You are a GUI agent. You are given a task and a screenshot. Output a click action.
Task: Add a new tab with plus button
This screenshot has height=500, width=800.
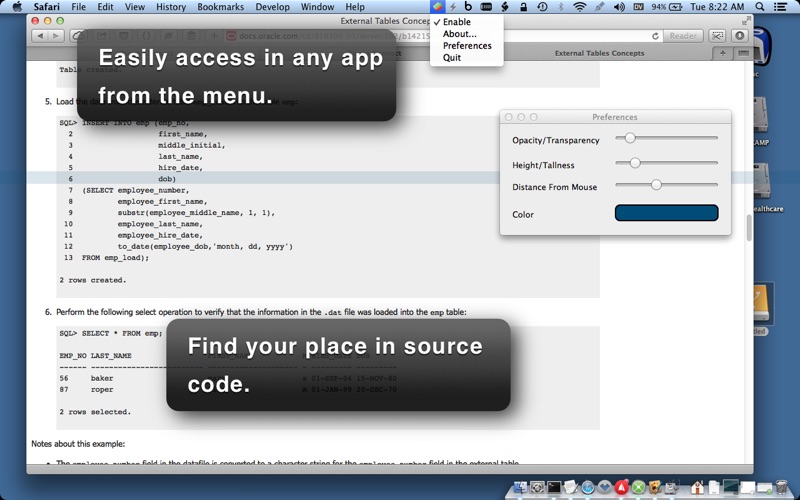722,53
